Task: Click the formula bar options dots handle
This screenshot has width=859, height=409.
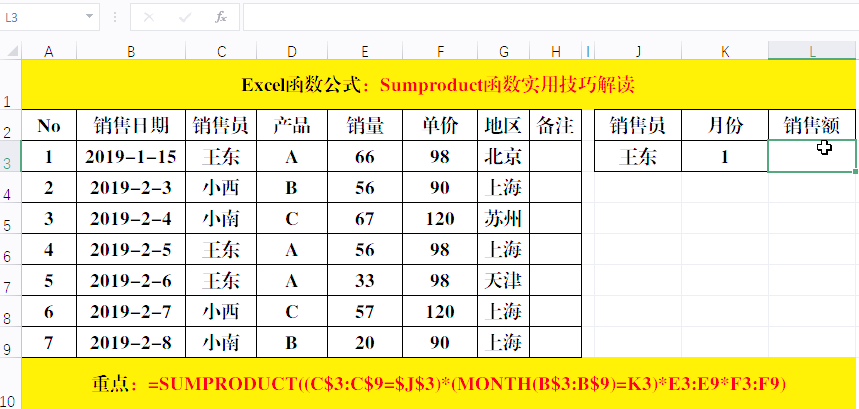Action: 114,17
